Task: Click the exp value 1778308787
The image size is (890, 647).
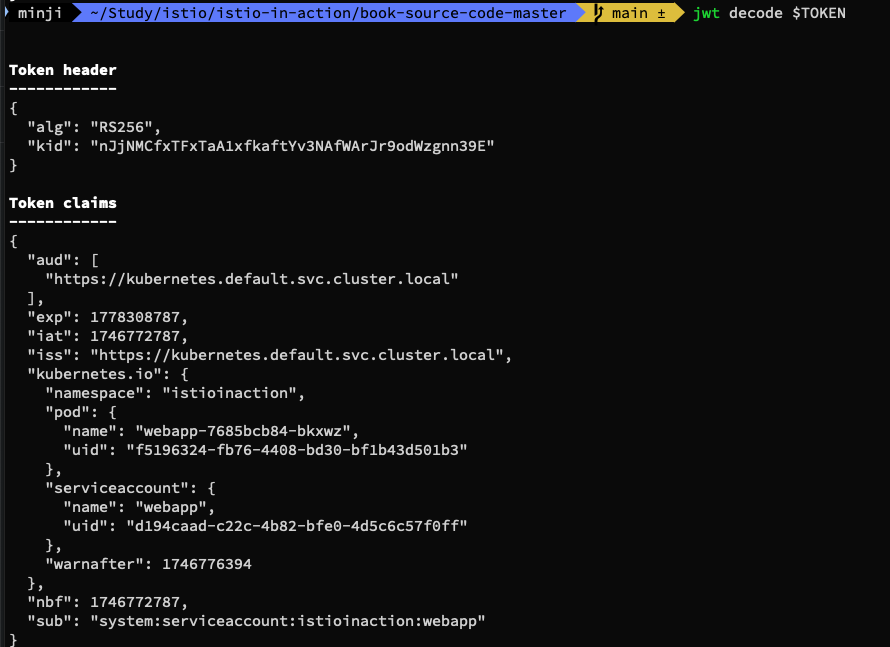Action: point(135,317)
